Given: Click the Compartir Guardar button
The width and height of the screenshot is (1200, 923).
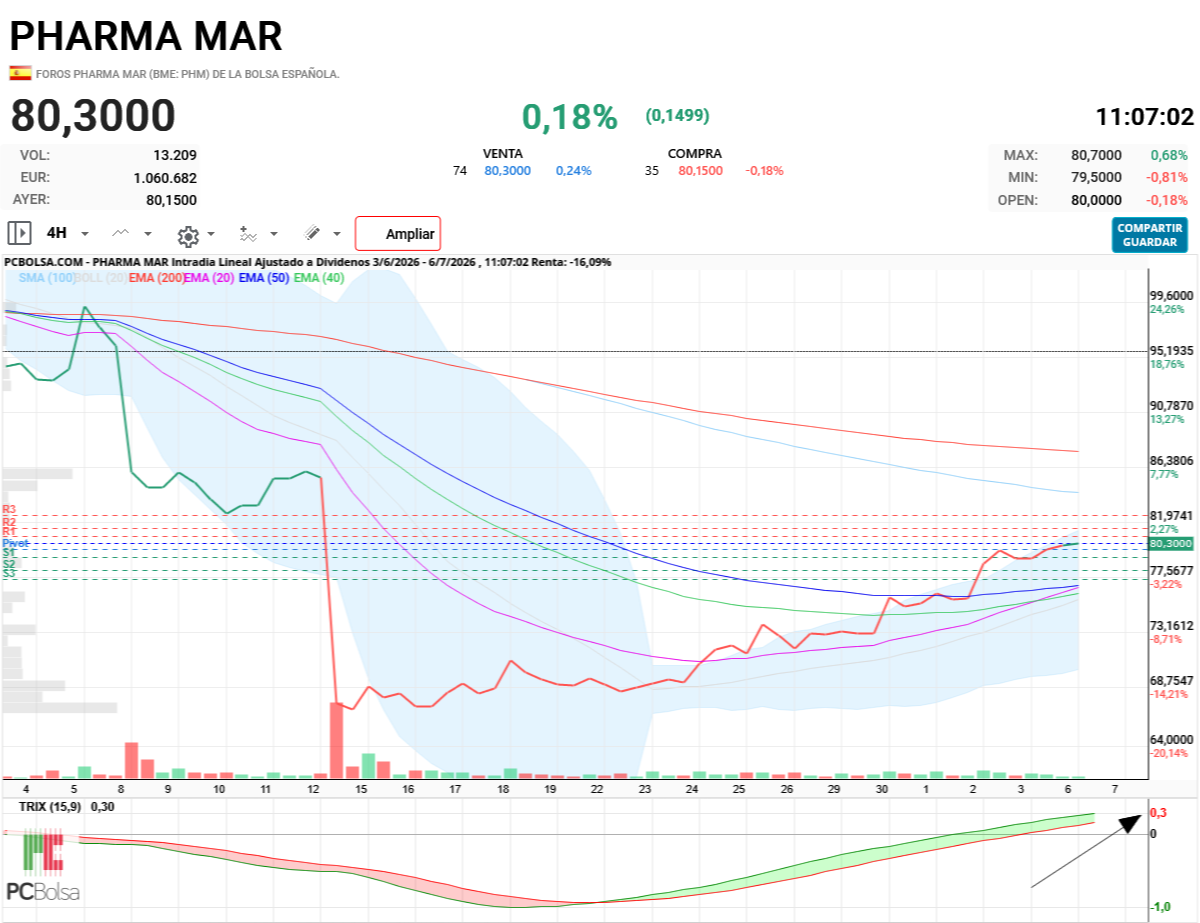Looking at the screenshot, I should click(x=1149, y=235).
